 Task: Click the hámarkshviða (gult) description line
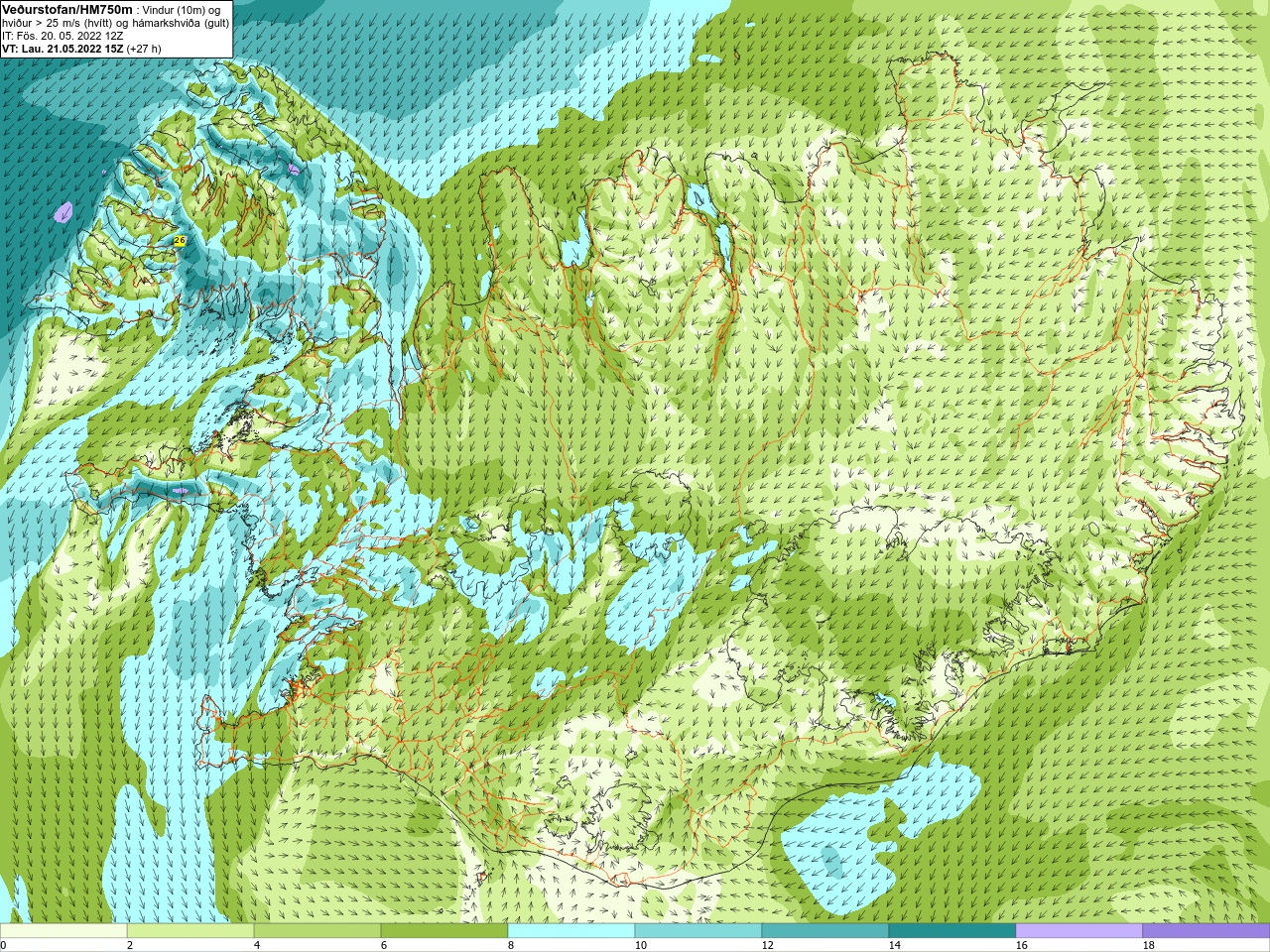(x=115, y=23)
